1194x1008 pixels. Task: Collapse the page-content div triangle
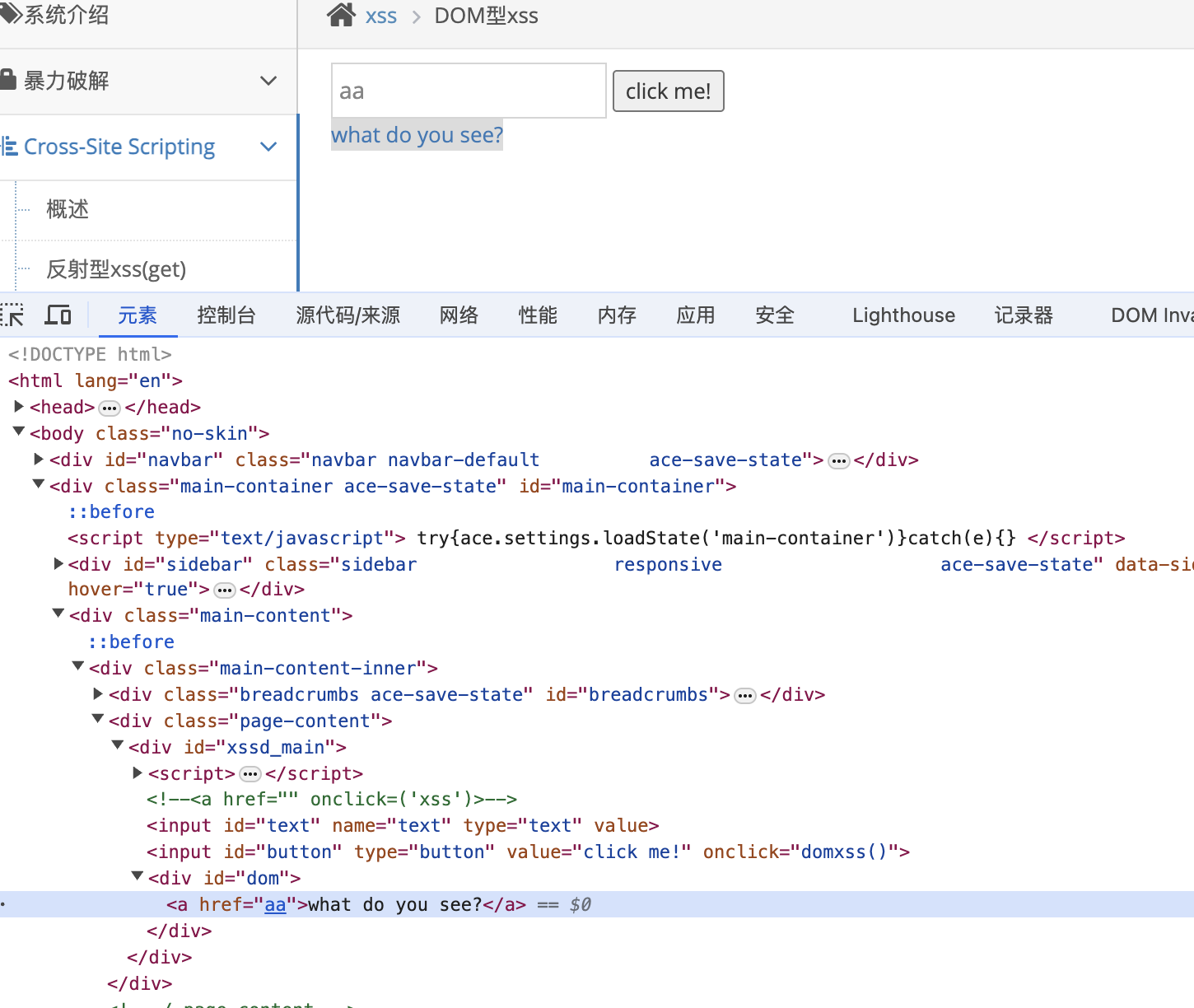click(98, 719)
